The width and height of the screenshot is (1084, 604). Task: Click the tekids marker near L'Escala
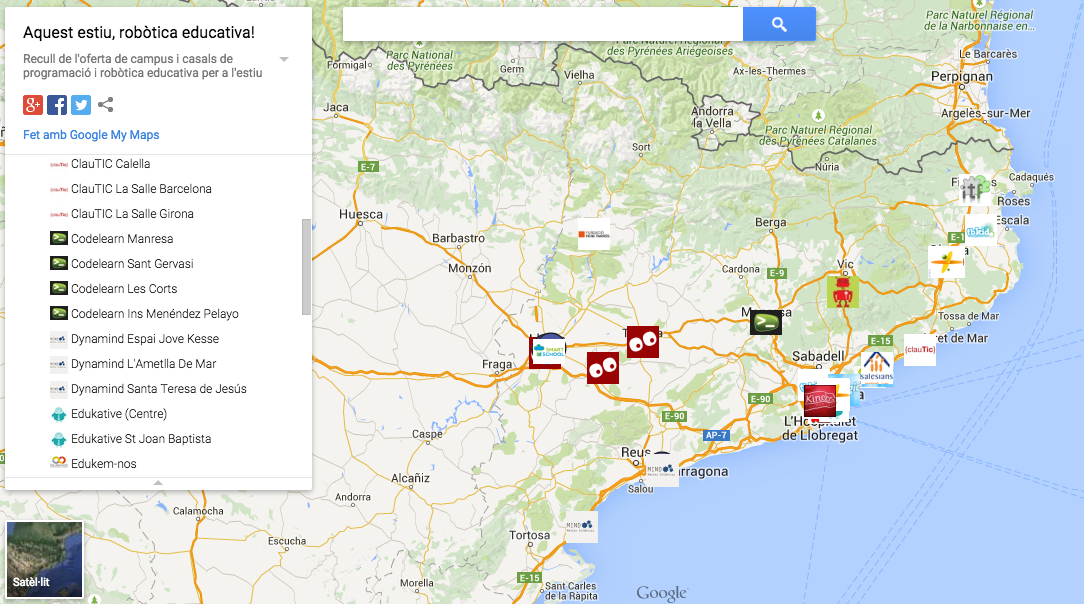pos(980,231)
